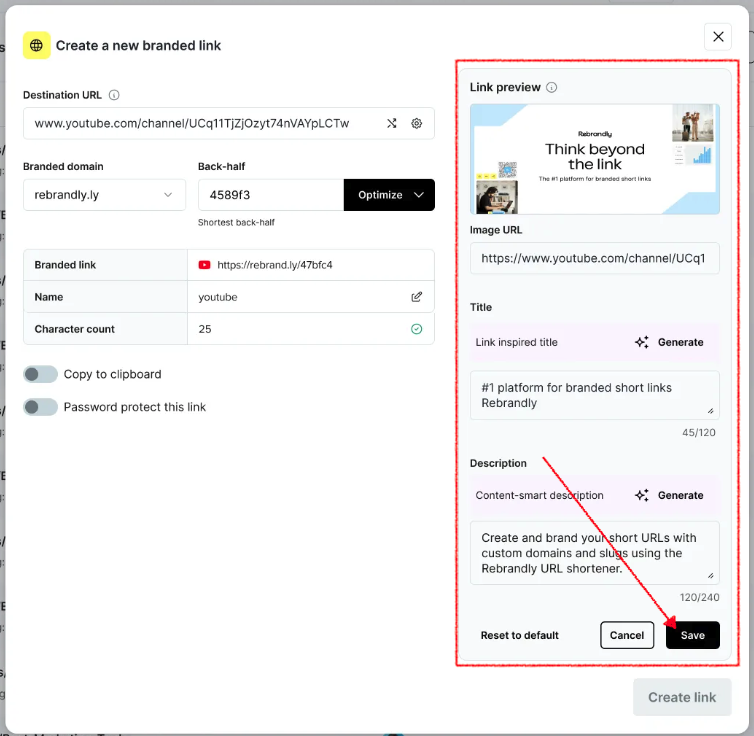Edit the Back-half field 4589f3
This screenshot has height=736, width=754.
tap(271, 195)
